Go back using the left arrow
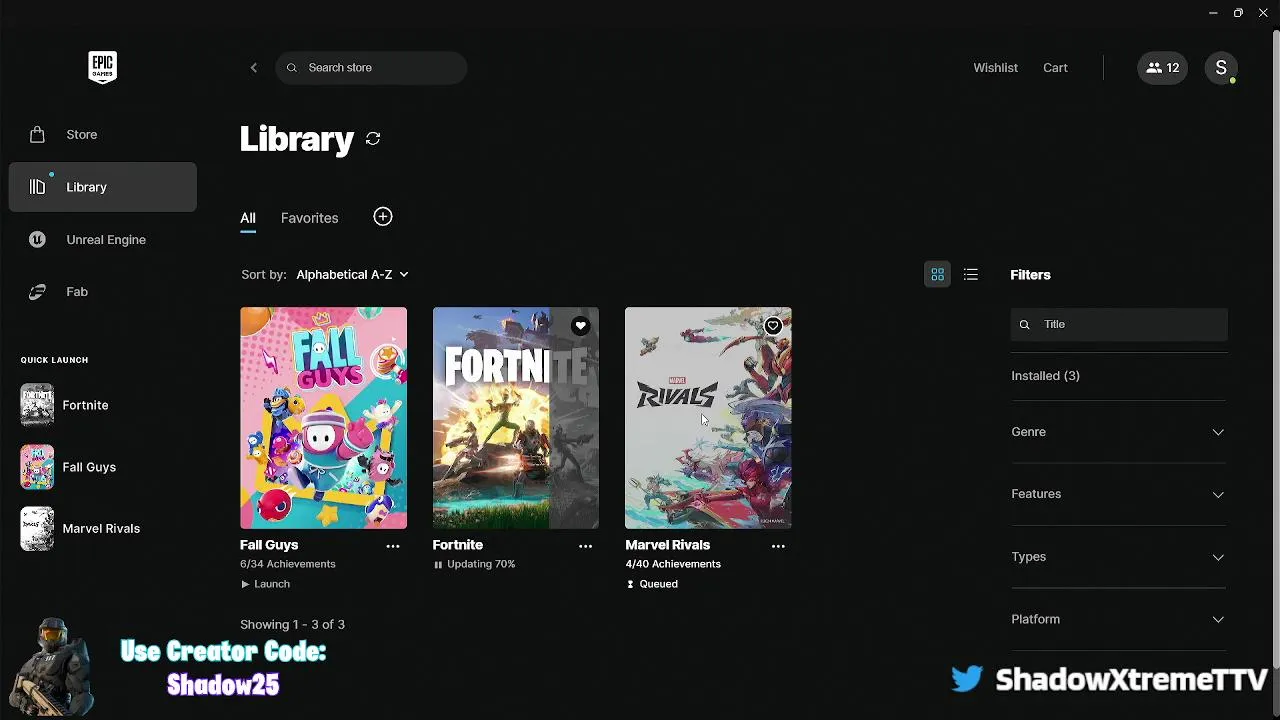 pos(254,68)
